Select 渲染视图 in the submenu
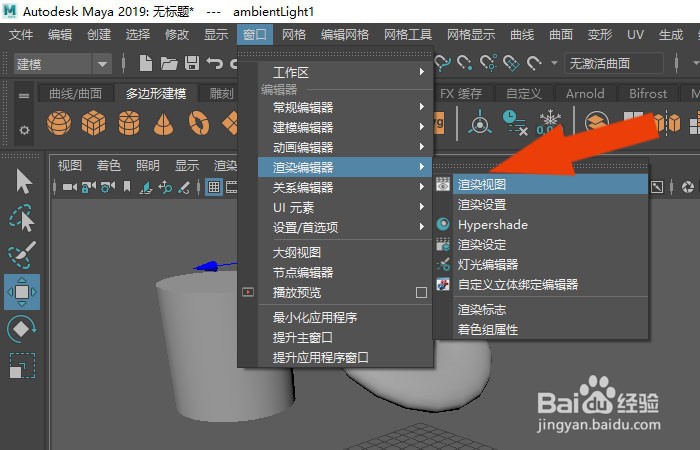The height and width of the screenshot is (450, 700). point(550,184)
